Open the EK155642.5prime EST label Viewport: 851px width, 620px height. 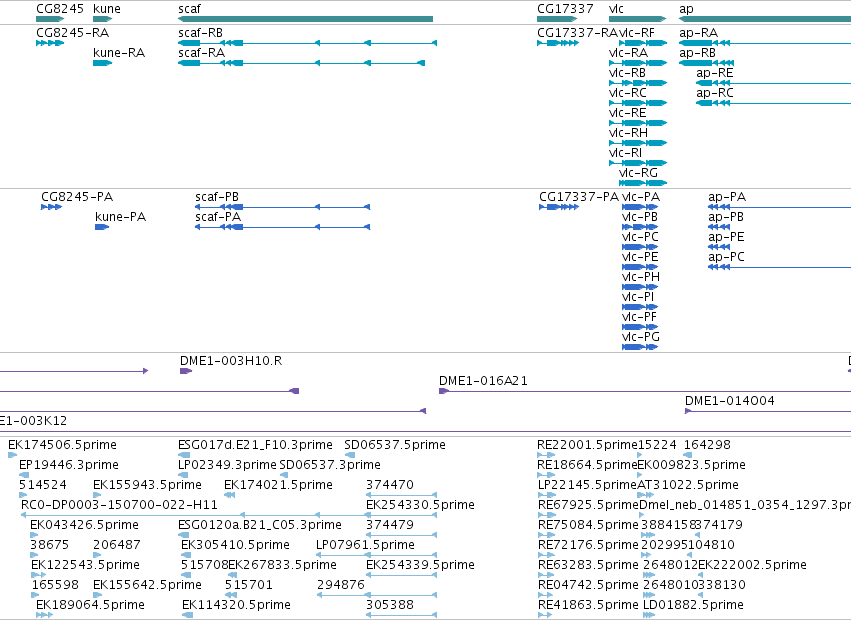point(148,585)
